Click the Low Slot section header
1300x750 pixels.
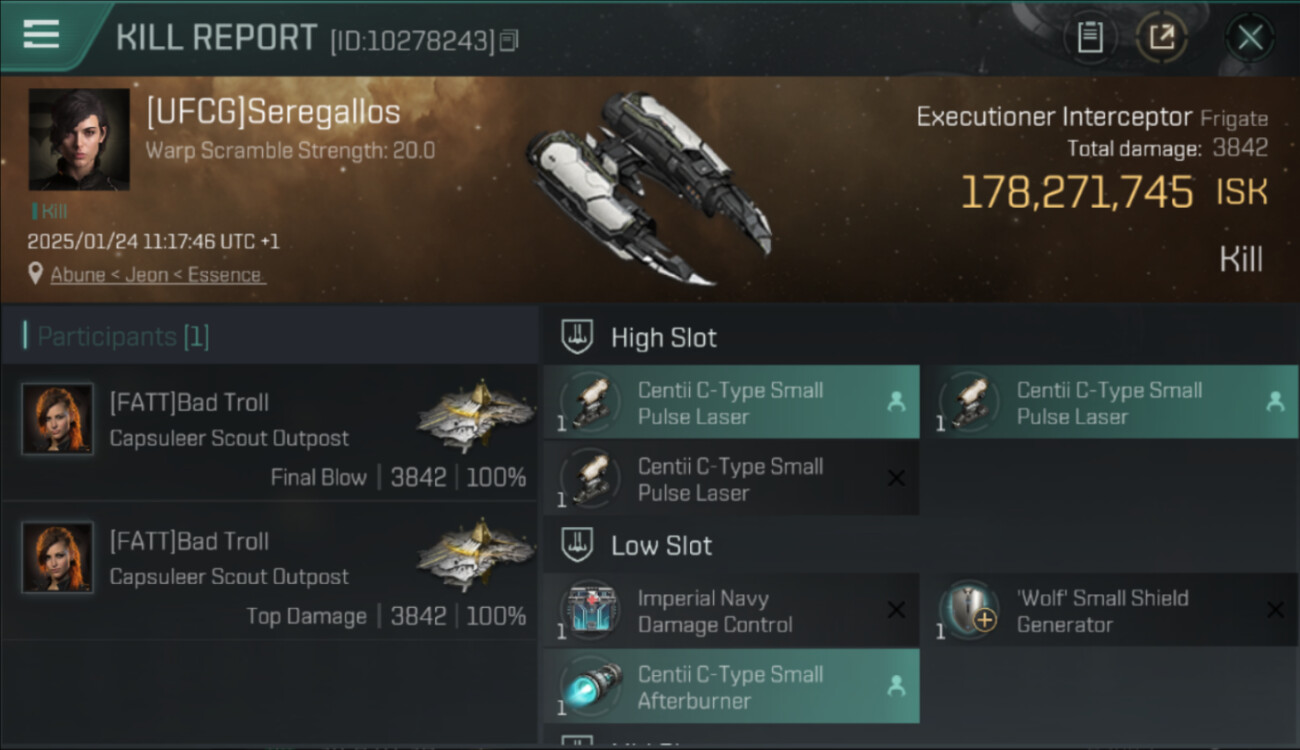click(661, 546)
